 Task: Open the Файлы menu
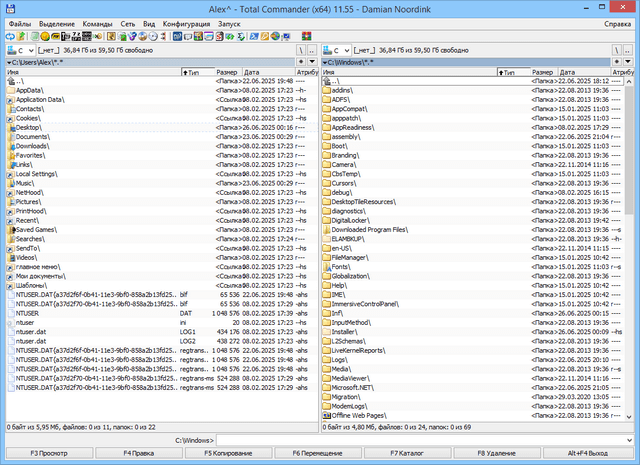tap(18, 23)
